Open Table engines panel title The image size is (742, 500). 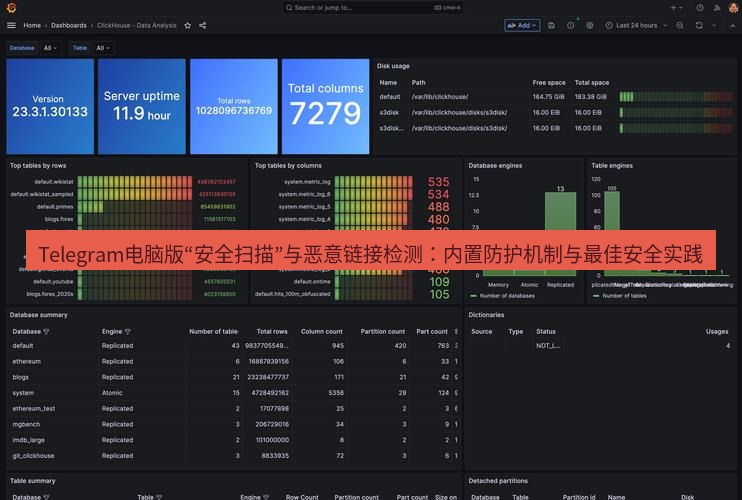click(x=611, y=166)
